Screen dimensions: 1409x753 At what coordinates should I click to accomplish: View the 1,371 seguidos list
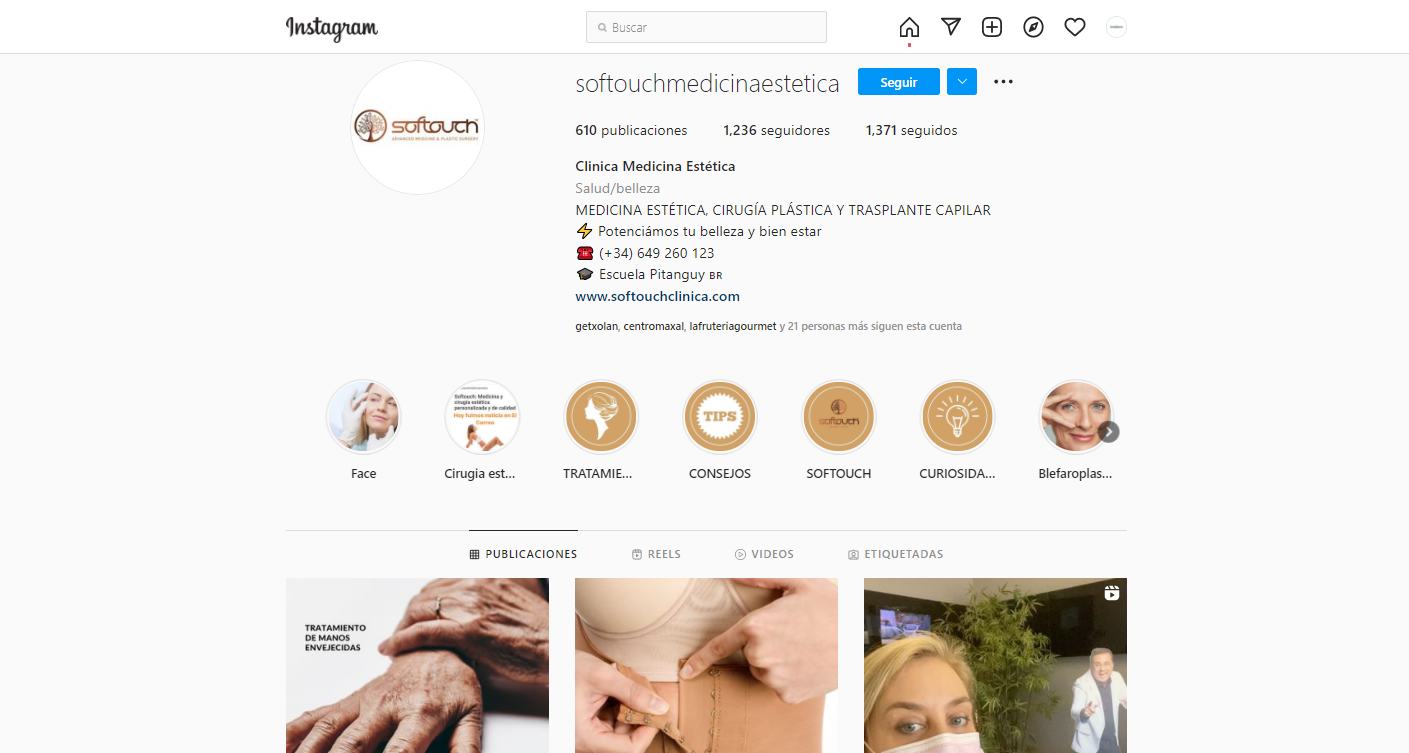pyautogui.click(x=911, y=130)
